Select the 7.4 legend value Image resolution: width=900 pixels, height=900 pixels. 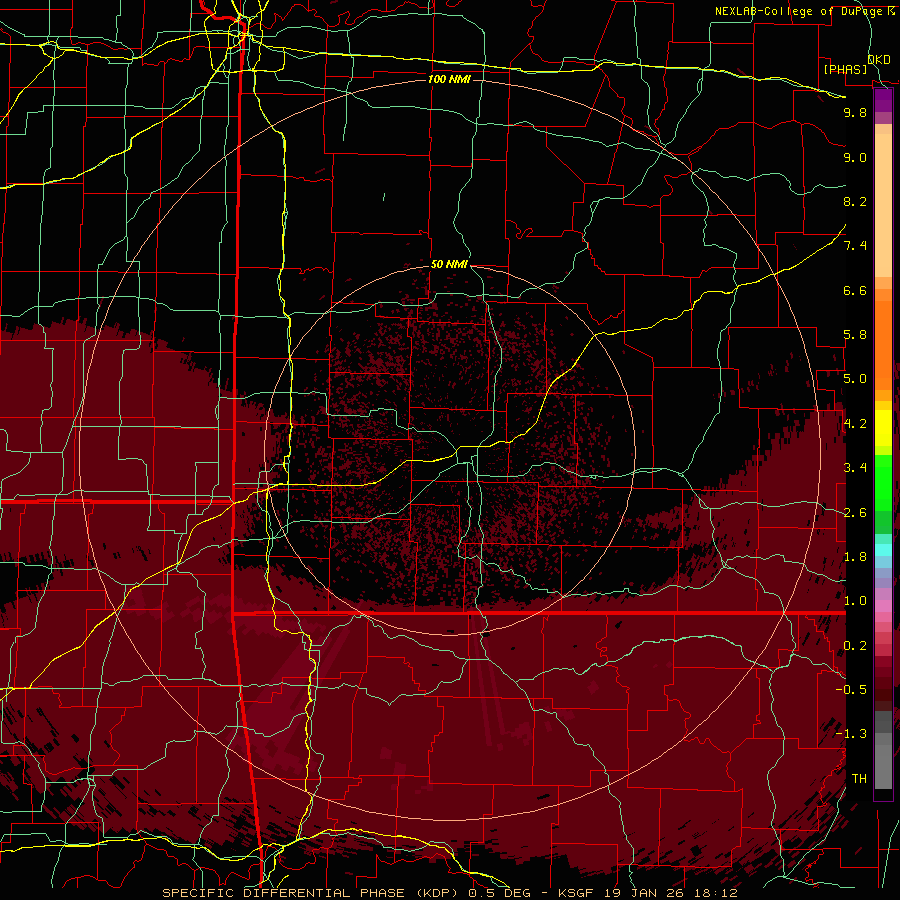click(855, 246)
